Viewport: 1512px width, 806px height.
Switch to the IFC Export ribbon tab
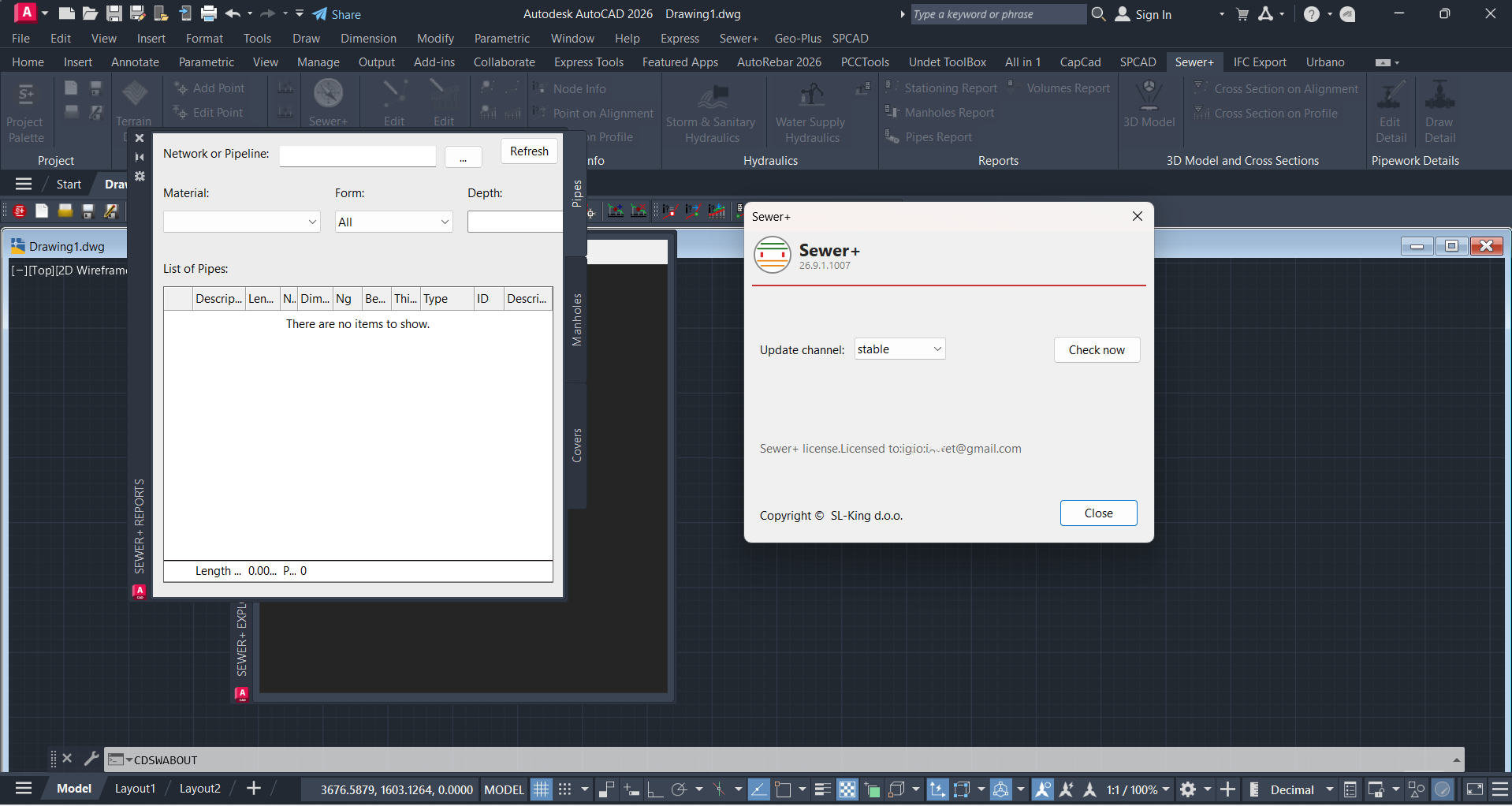tap(1259, 62)
